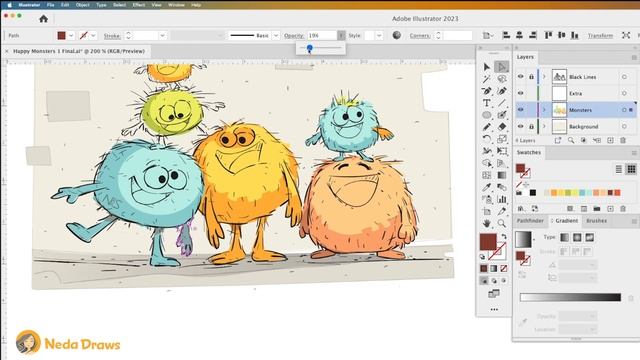
Task: Open the Window menu
Action: pyautogui.click(x=176, y=5)
